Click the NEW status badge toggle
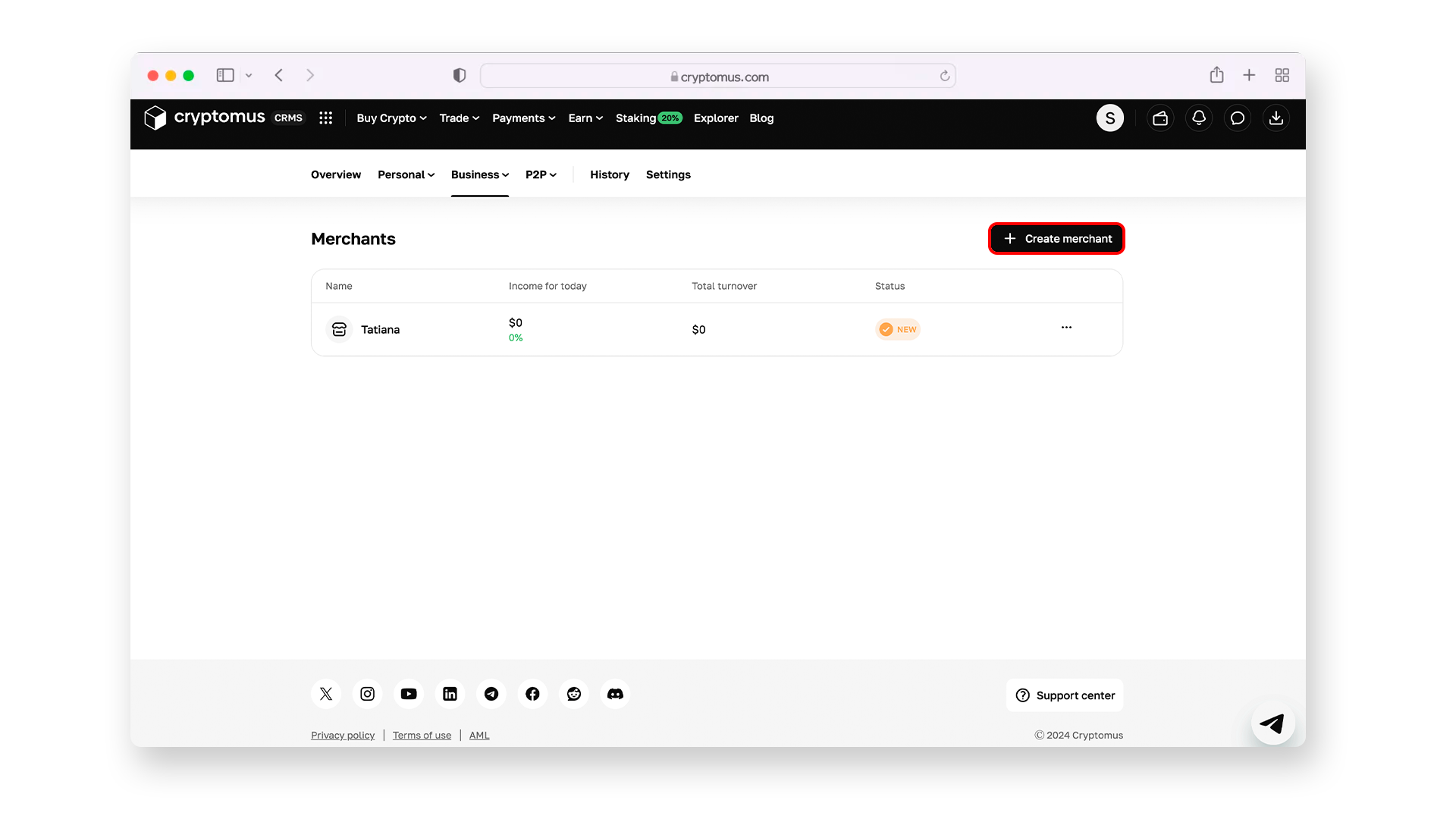Screen dimensions: 1456x819 pos(898,329)
